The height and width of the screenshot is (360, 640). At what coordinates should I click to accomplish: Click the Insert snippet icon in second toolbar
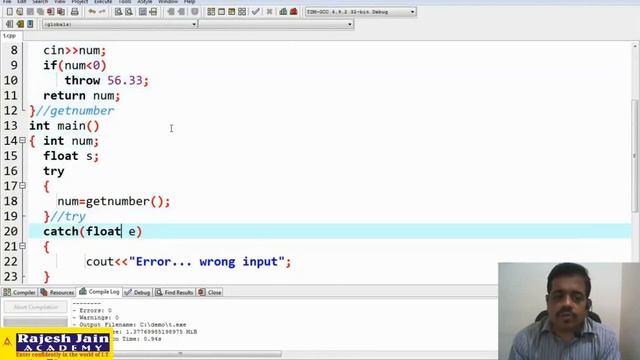[x=9, y=24]
